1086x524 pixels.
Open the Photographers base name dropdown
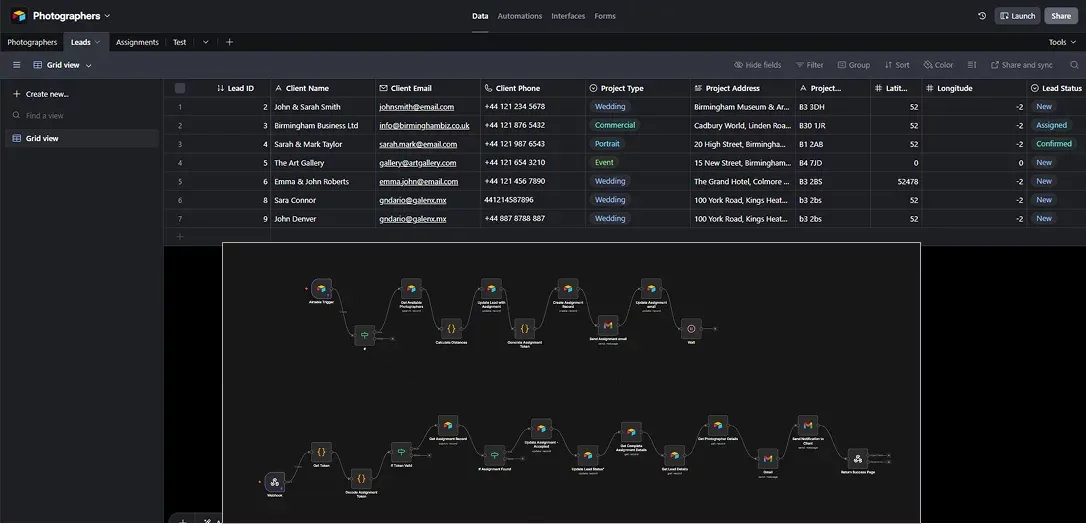[107, 16]
